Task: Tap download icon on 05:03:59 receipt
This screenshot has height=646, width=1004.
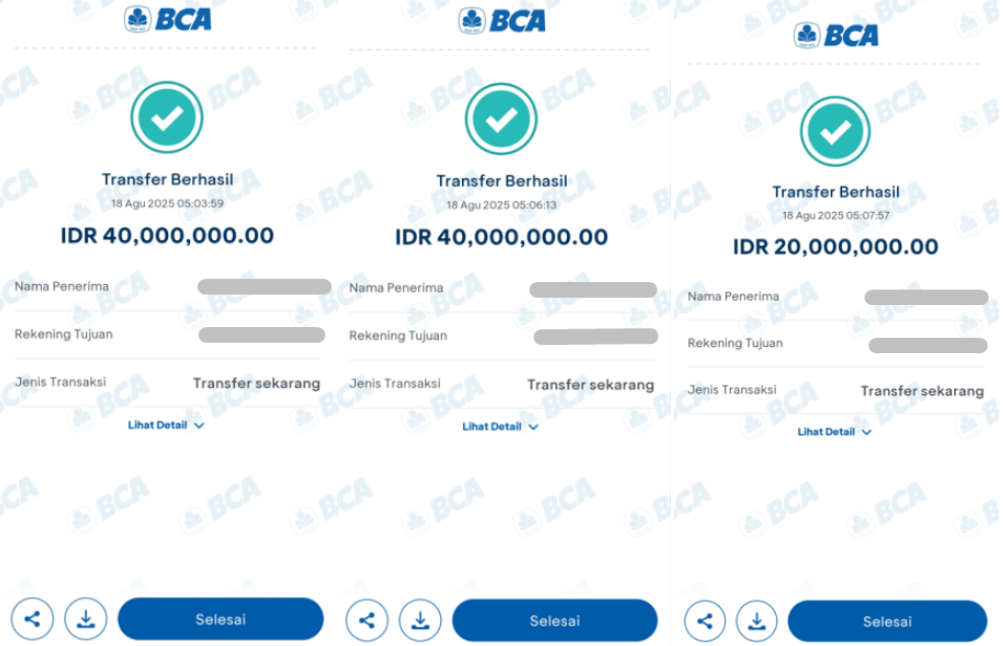Action: coord(86,619)
